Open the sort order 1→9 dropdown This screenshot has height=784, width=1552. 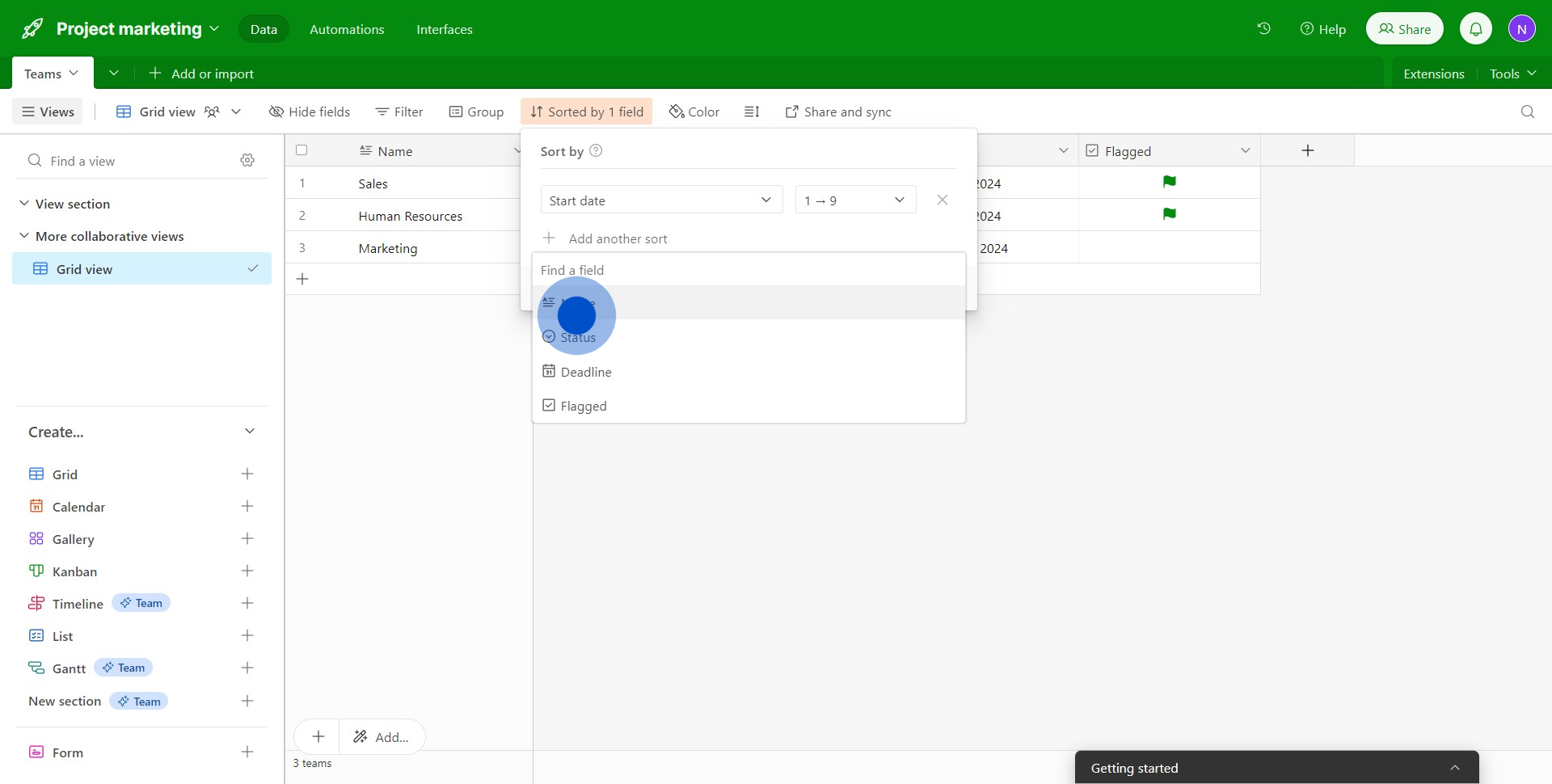854,200
